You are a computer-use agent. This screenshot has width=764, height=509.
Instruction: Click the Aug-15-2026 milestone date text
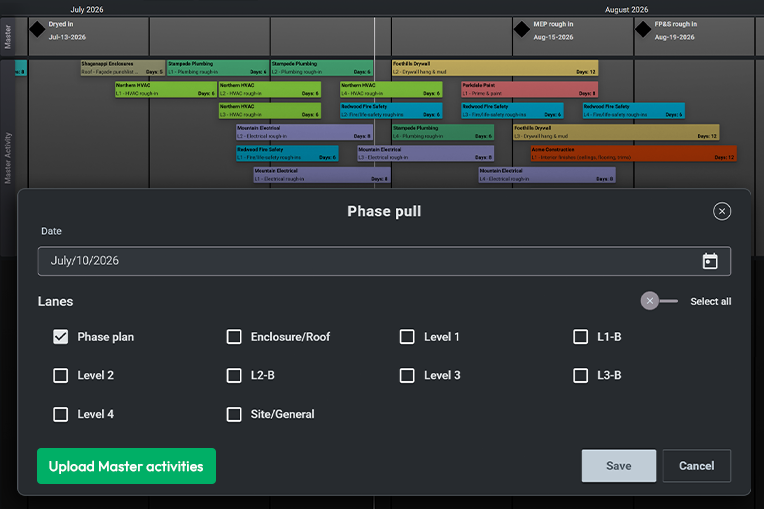(553, 37)
